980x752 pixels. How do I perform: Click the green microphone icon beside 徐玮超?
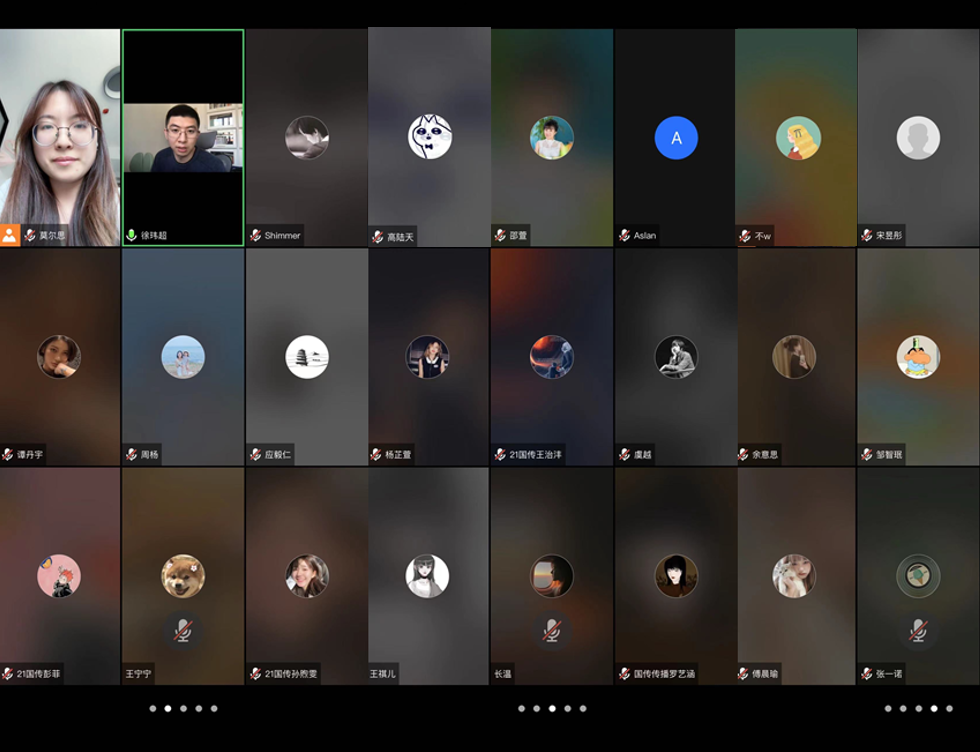(131, 236)
